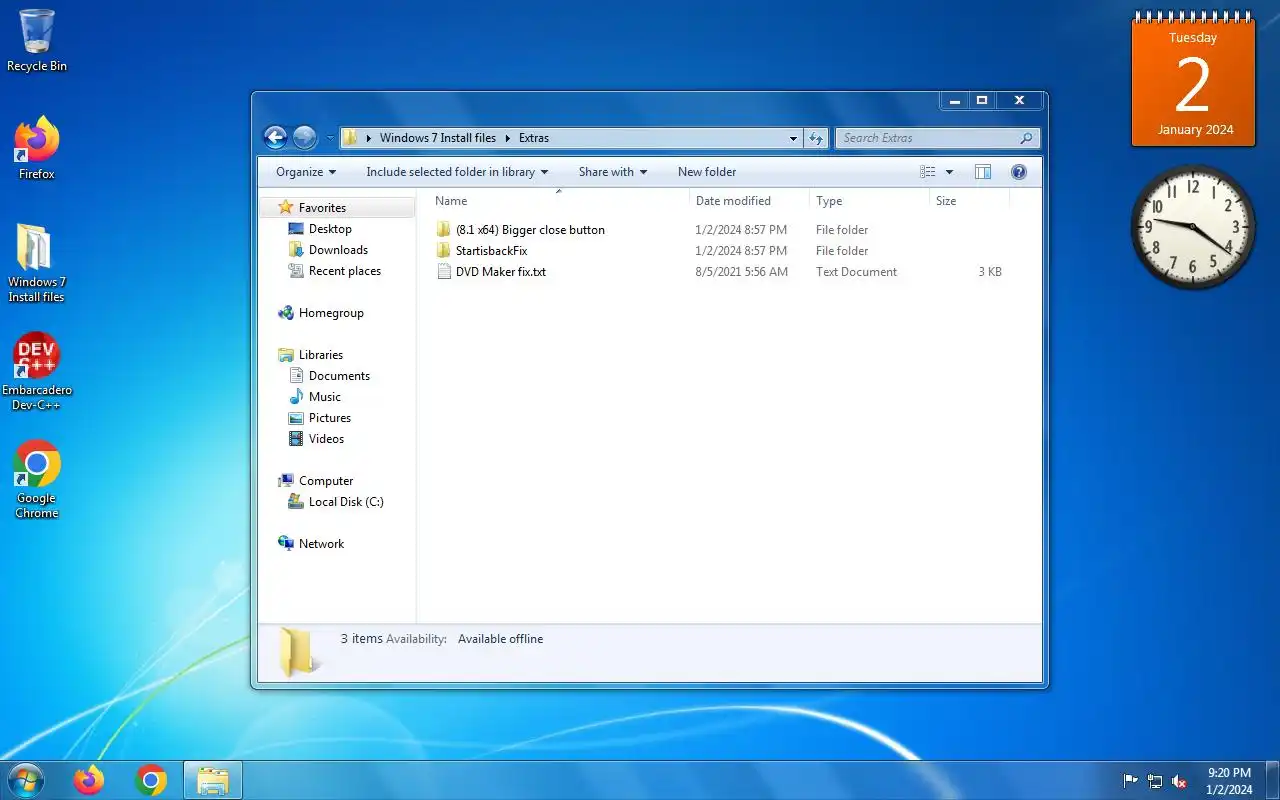Open the Pictures library
1280x800 pixels.
click(x=330, y=418)
